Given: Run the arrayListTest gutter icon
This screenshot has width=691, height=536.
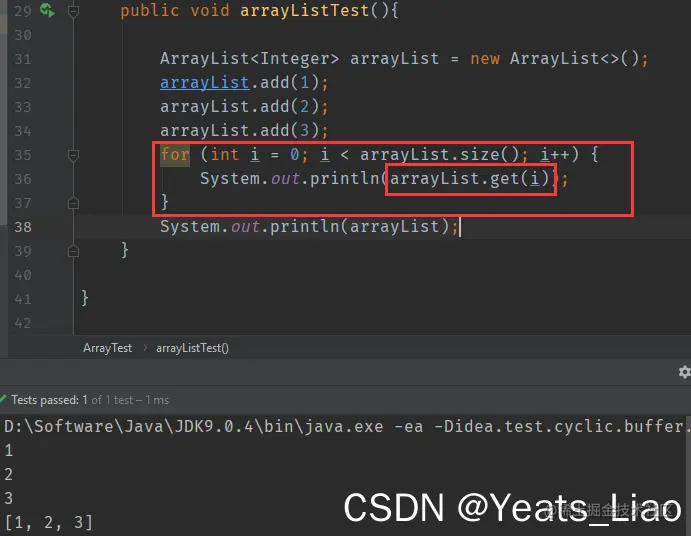Looking at the screenshot, I should (47, 10).
